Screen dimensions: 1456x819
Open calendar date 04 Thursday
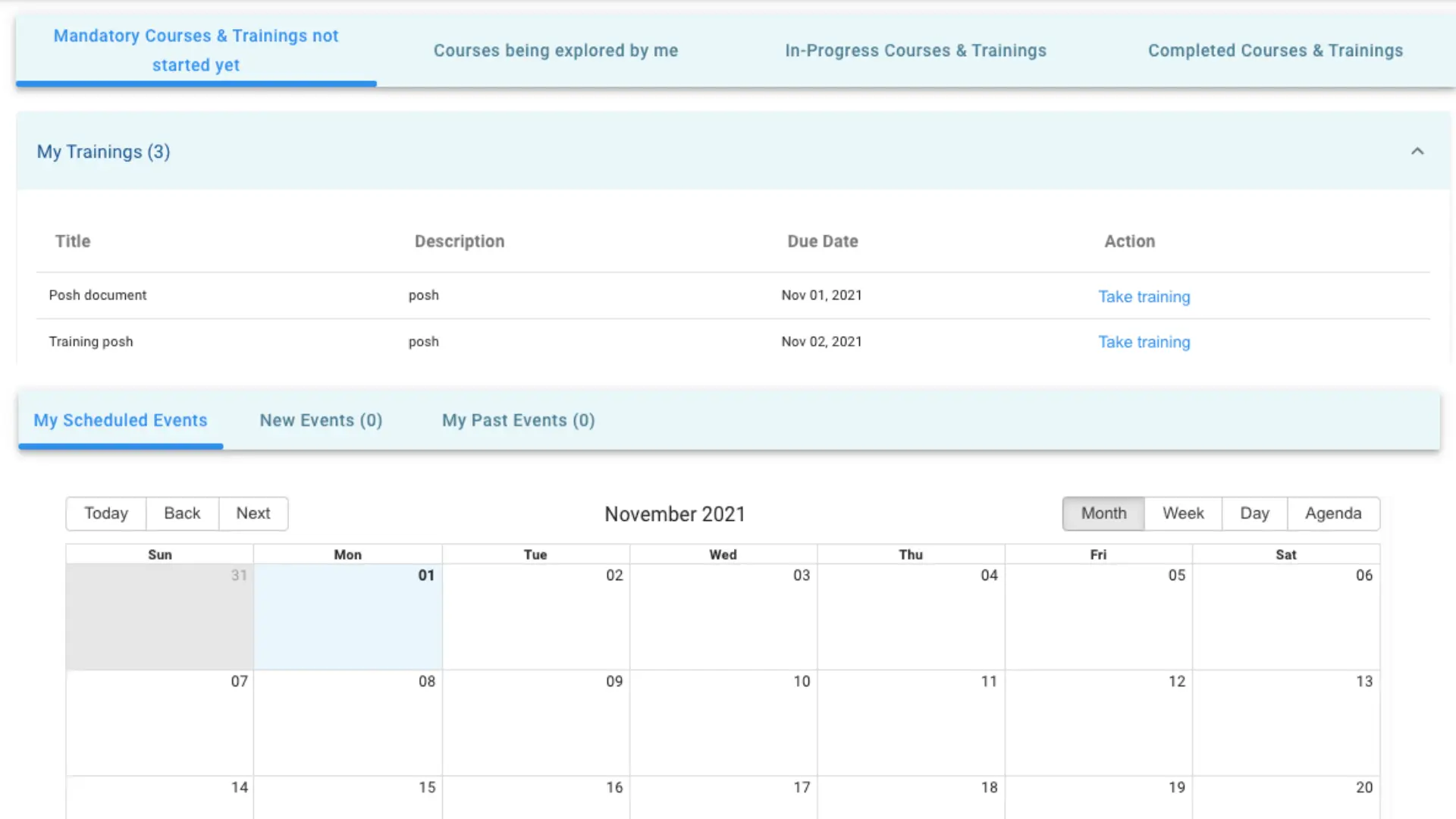click(989, 575)
